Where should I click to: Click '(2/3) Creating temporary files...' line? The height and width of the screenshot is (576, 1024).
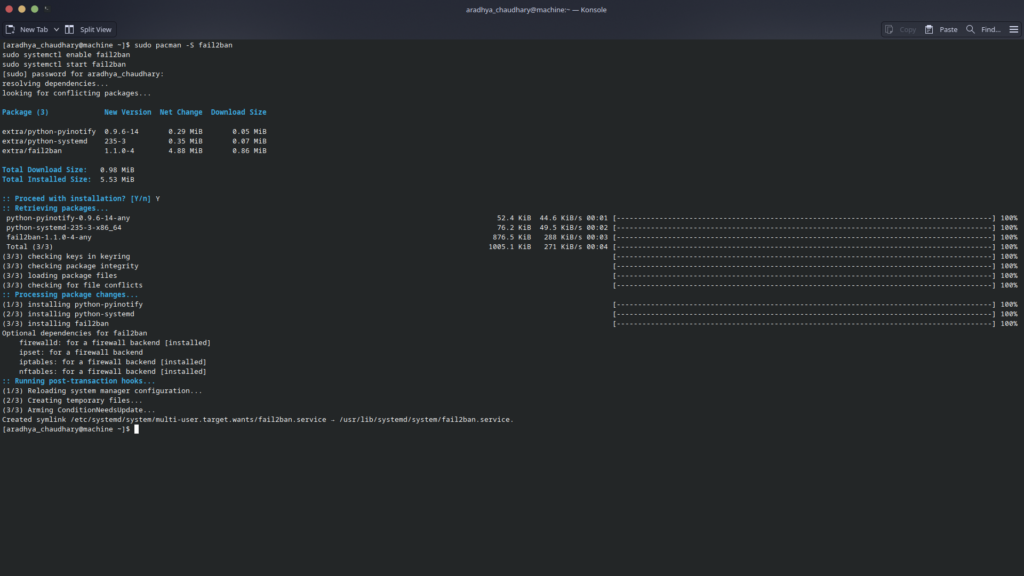click(x=72, y=400)
